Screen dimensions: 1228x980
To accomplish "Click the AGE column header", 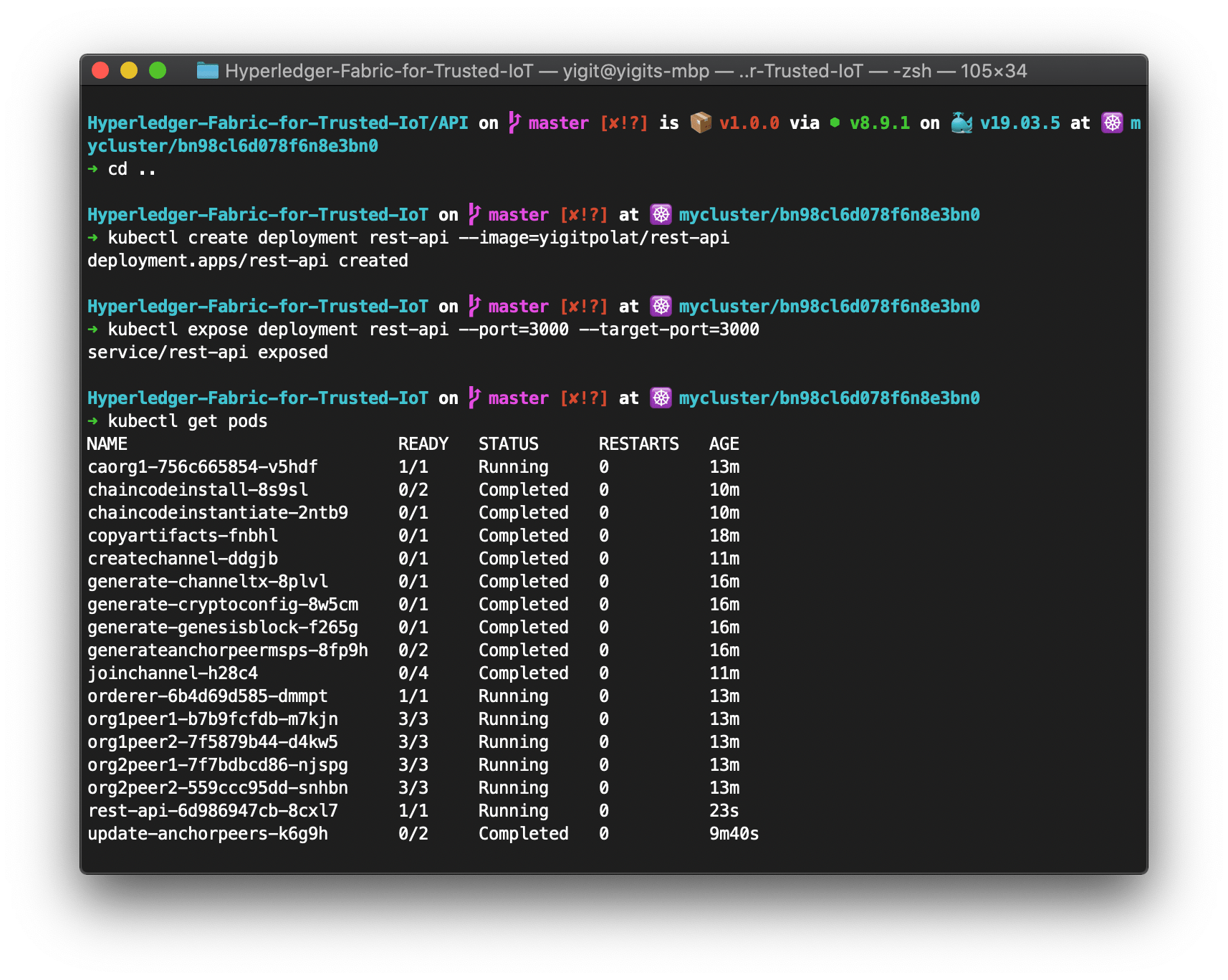I will [x=724, y=444].
